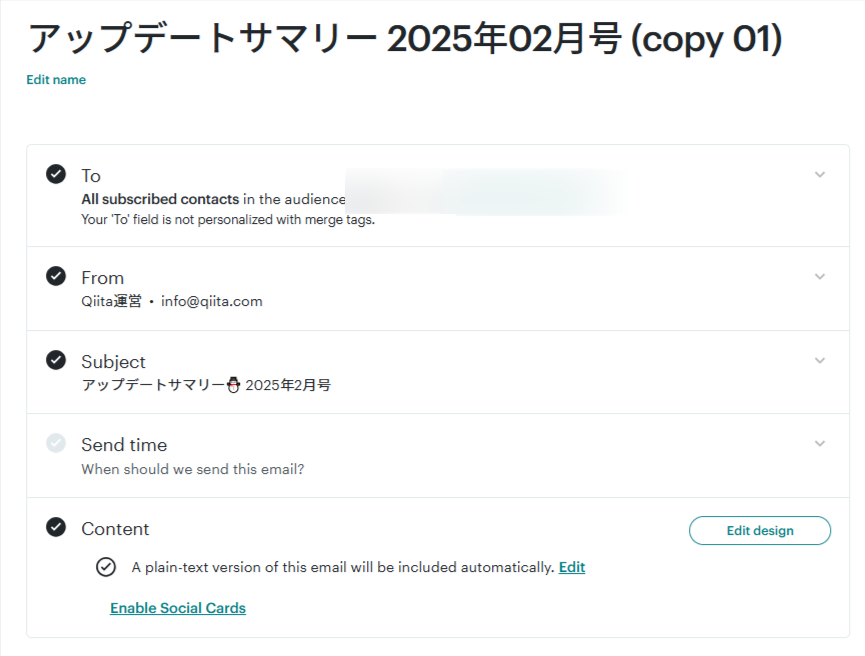Click the Content section checkmark icon
This screenshot has width=865, height=656.
[x=56, y=528]
